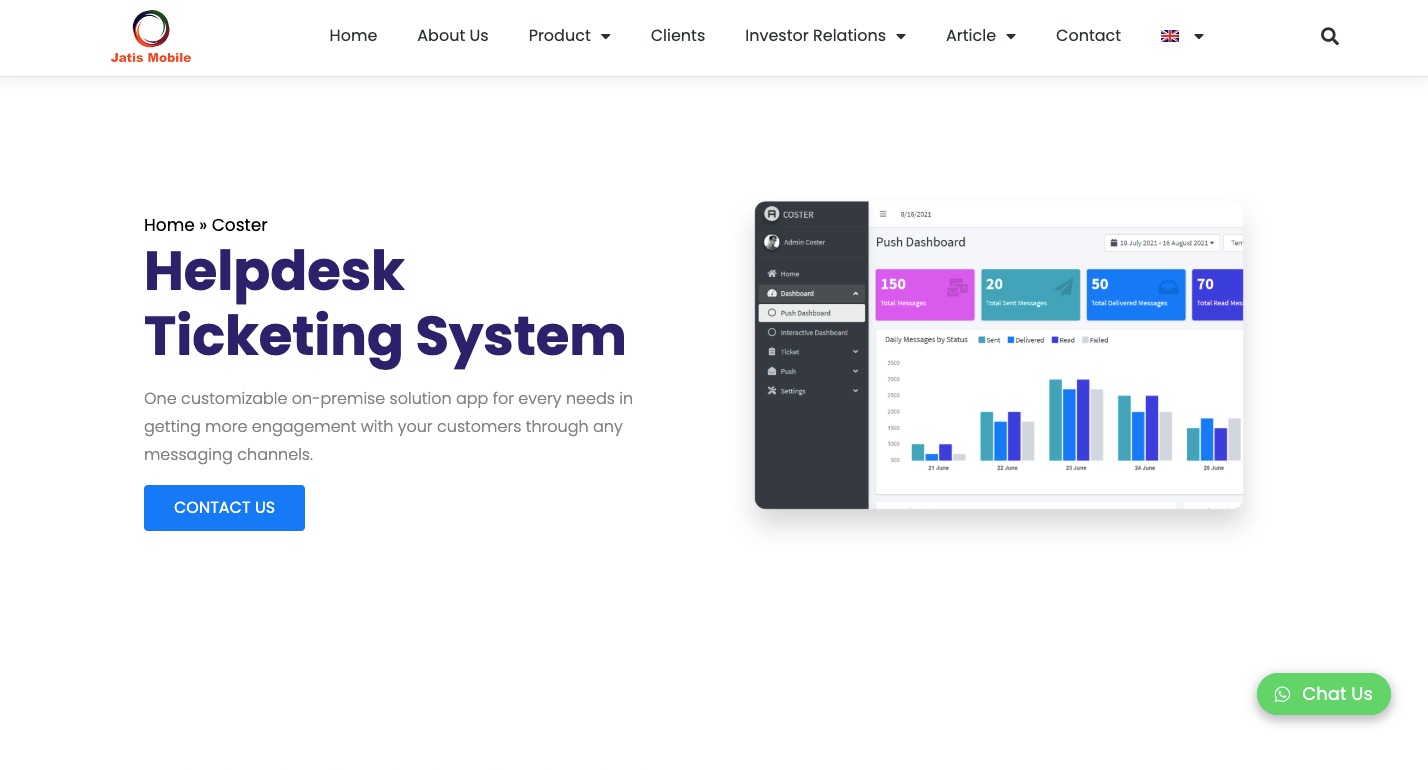1428x770 pixels.
Task: Click the Jatis Mobile logo
Action: [150, 37]
